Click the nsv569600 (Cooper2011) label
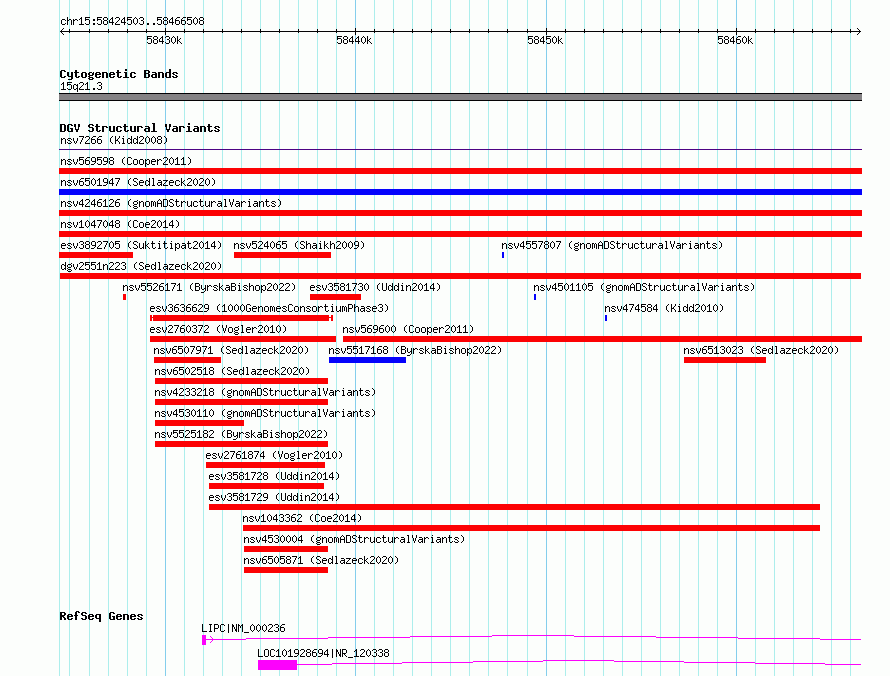 point(408,329)
